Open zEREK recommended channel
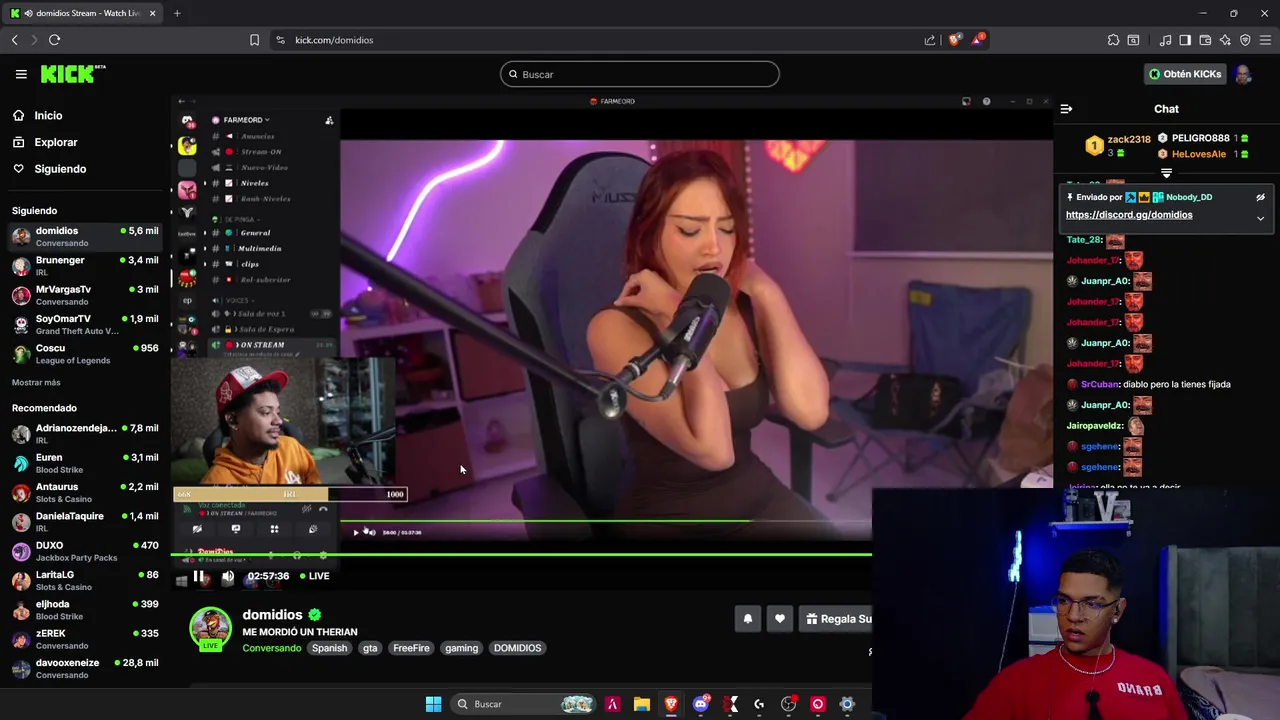This screenshot has height=720, width=1280. (x=85, y=639)
